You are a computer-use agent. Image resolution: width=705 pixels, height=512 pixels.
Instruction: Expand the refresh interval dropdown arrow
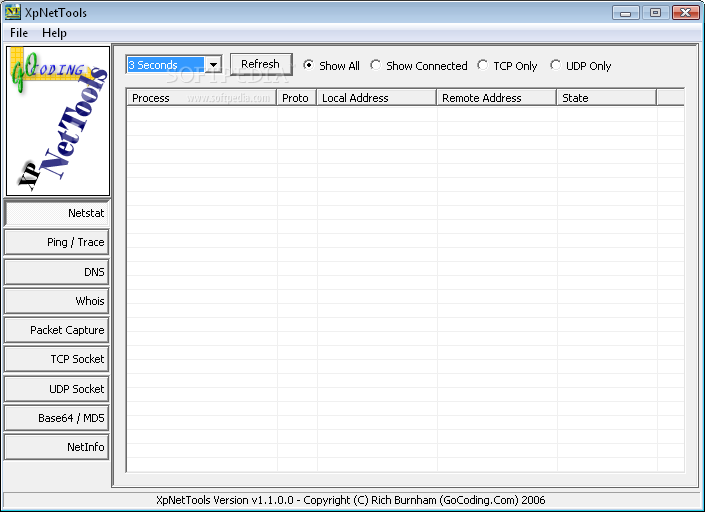point(214,65)
